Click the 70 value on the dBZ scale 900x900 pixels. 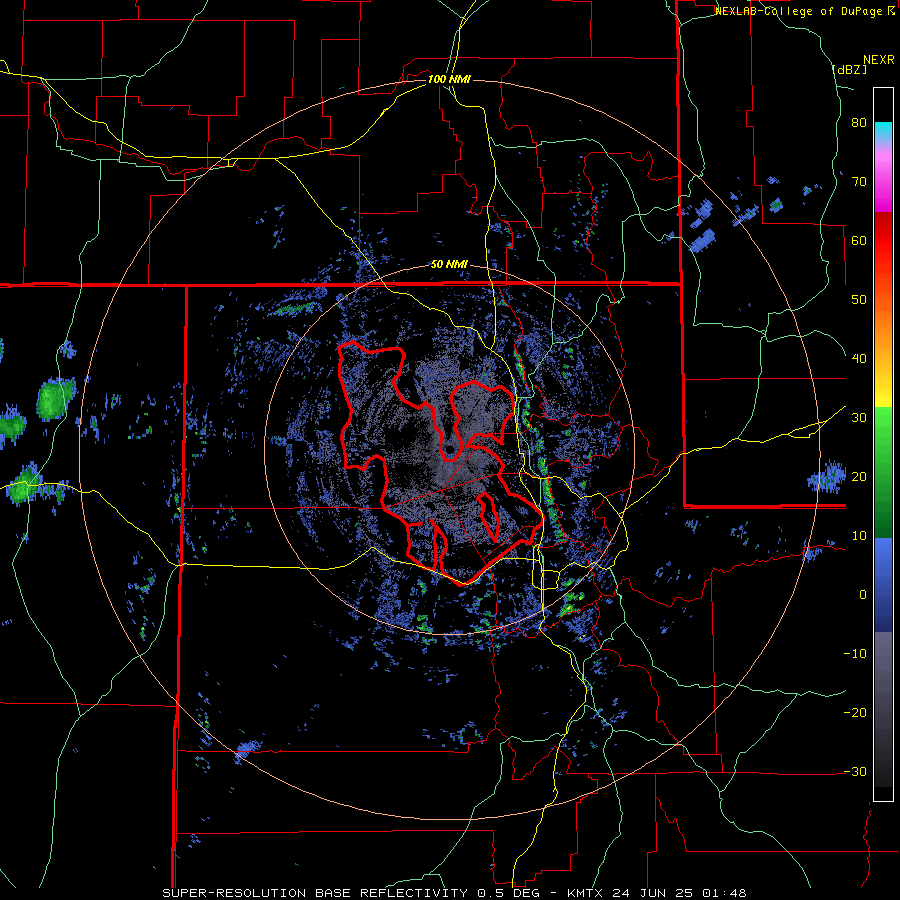[859, 182]
